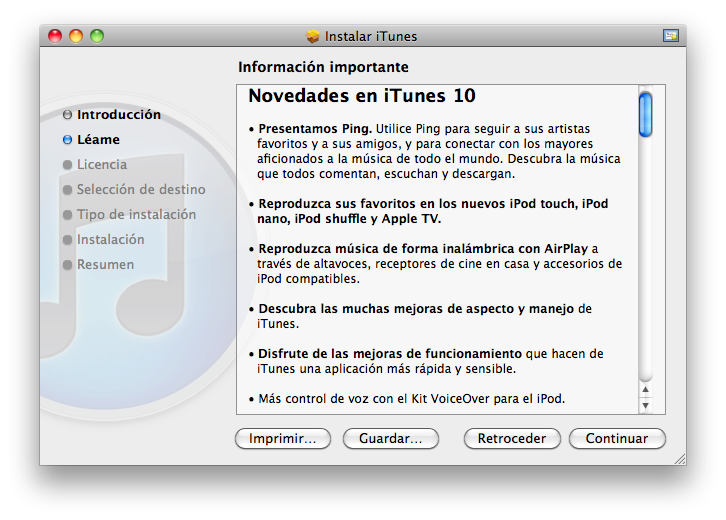Click the blue scrollbar thumb

tap(645, 114)
